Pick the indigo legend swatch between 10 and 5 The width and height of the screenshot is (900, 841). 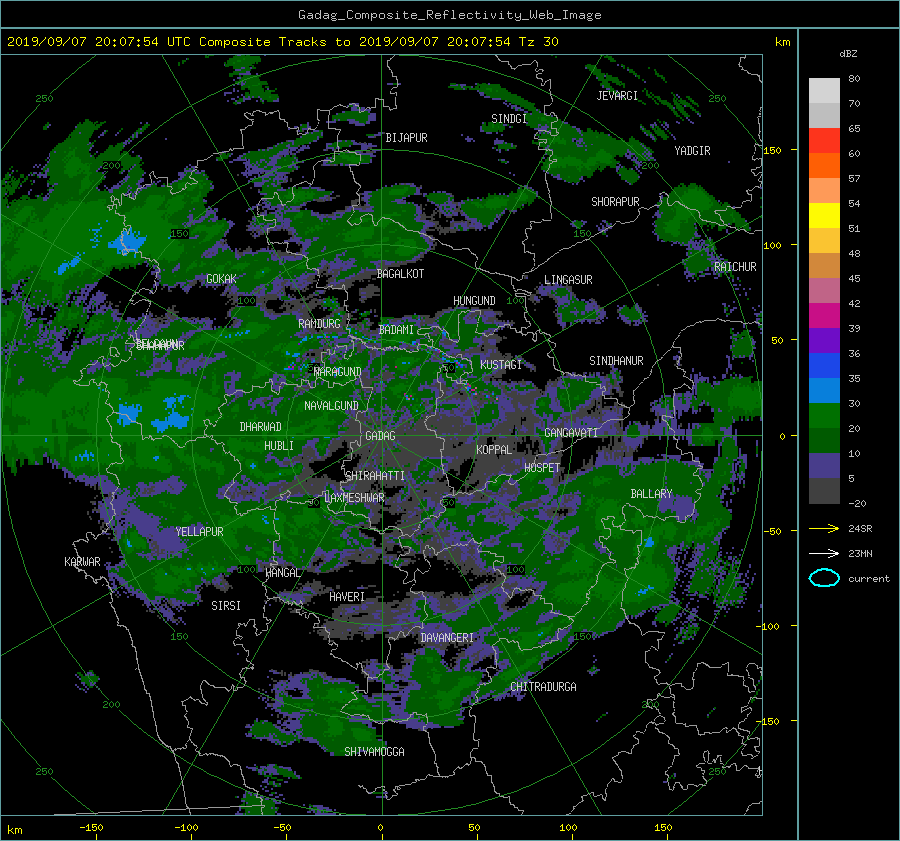(x=824, y=466)
